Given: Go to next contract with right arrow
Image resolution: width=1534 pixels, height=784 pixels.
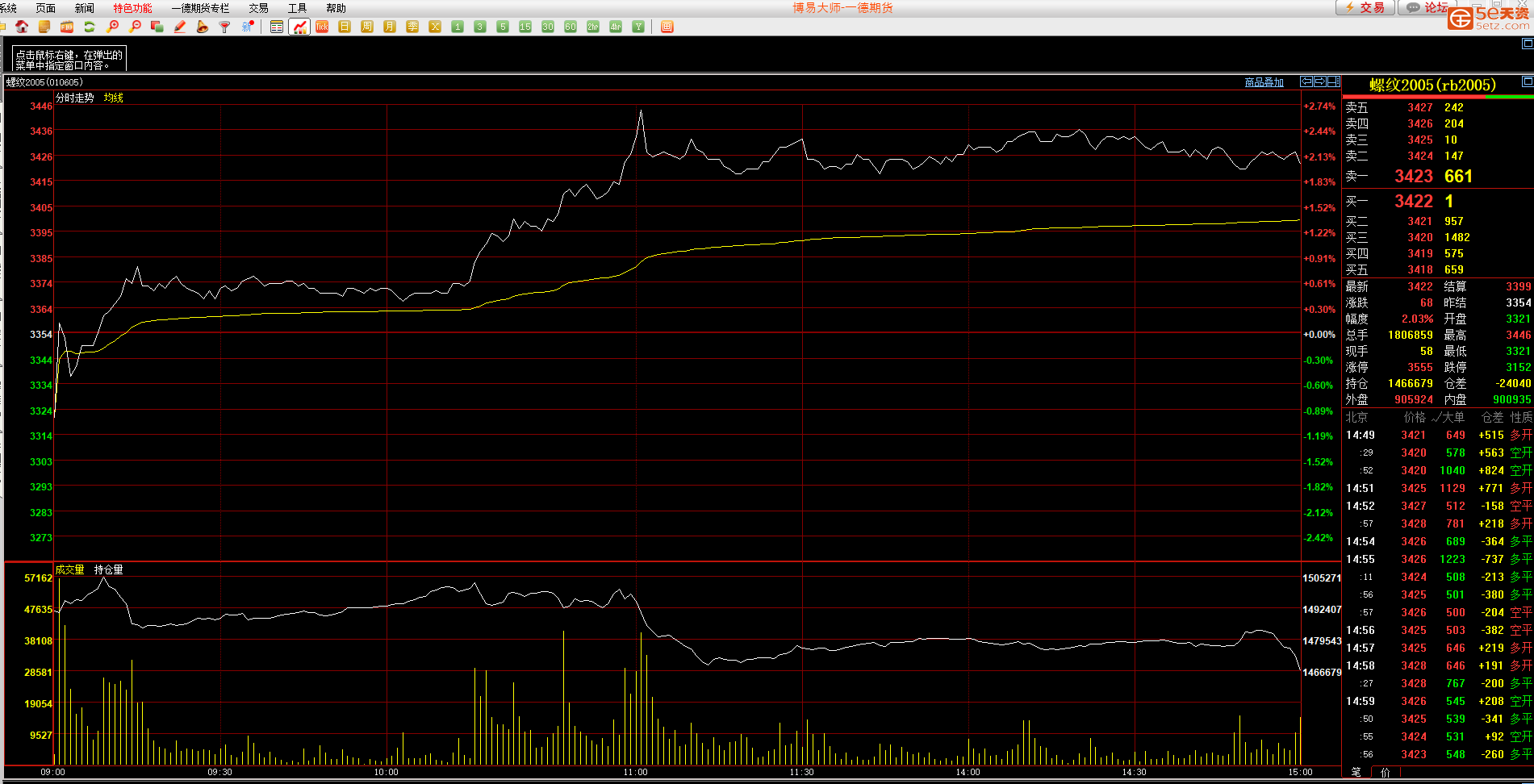Looking at the screenshot, I should [1320, 81].
